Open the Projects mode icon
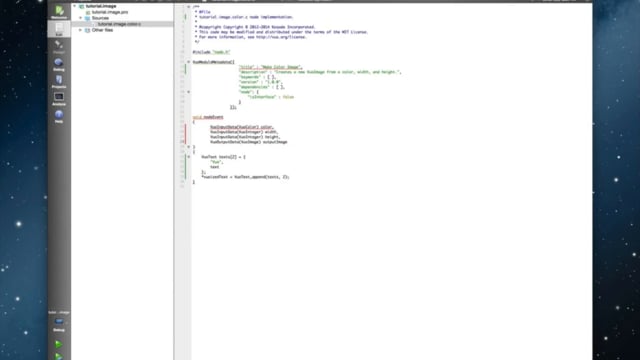Viewport: 640px width, 360px height. [x=59, y=81]
